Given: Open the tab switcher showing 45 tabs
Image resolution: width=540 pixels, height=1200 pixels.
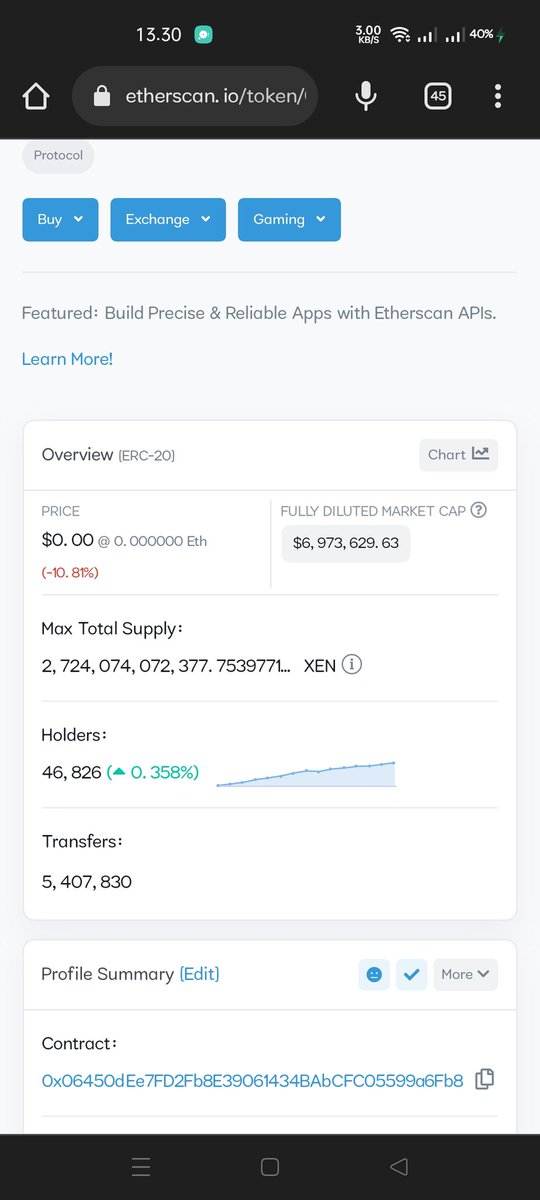Looking at the screenshot, I should click(x=437, y=96).
